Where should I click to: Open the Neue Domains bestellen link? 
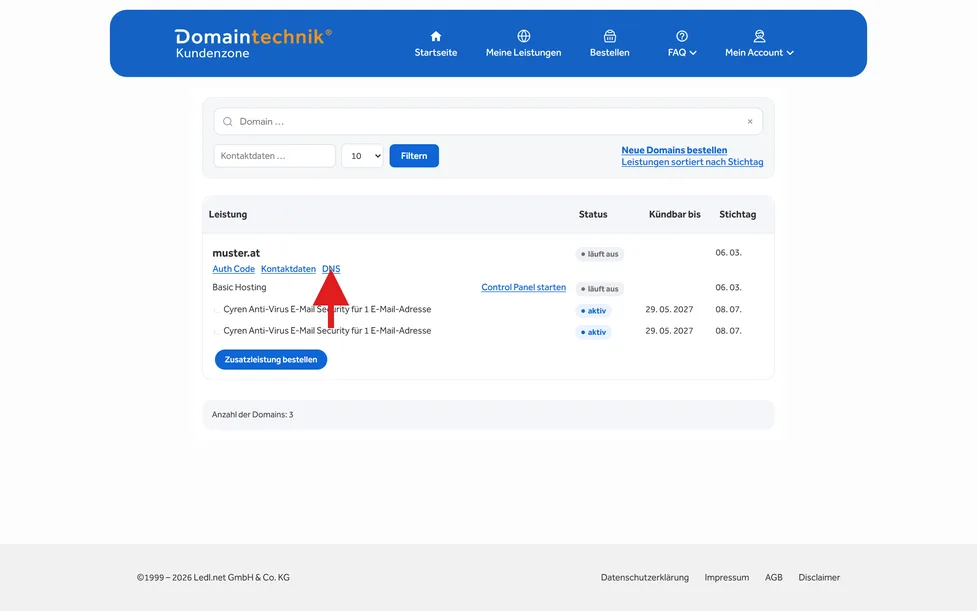(674, 150)
